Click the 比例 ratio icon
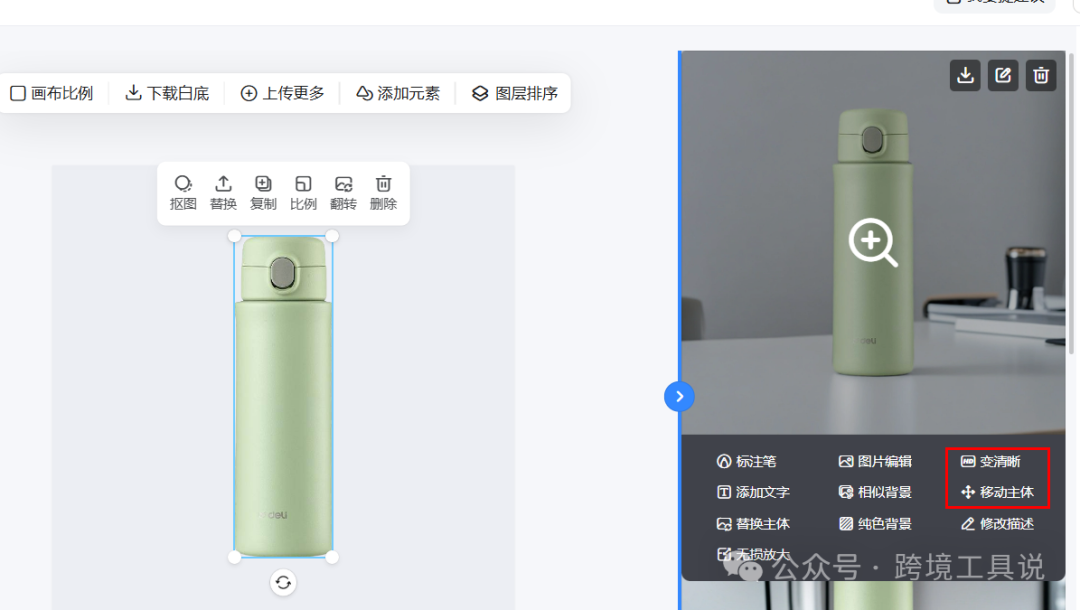Viewport: 1080px width, 610px height. pos(303,192)
